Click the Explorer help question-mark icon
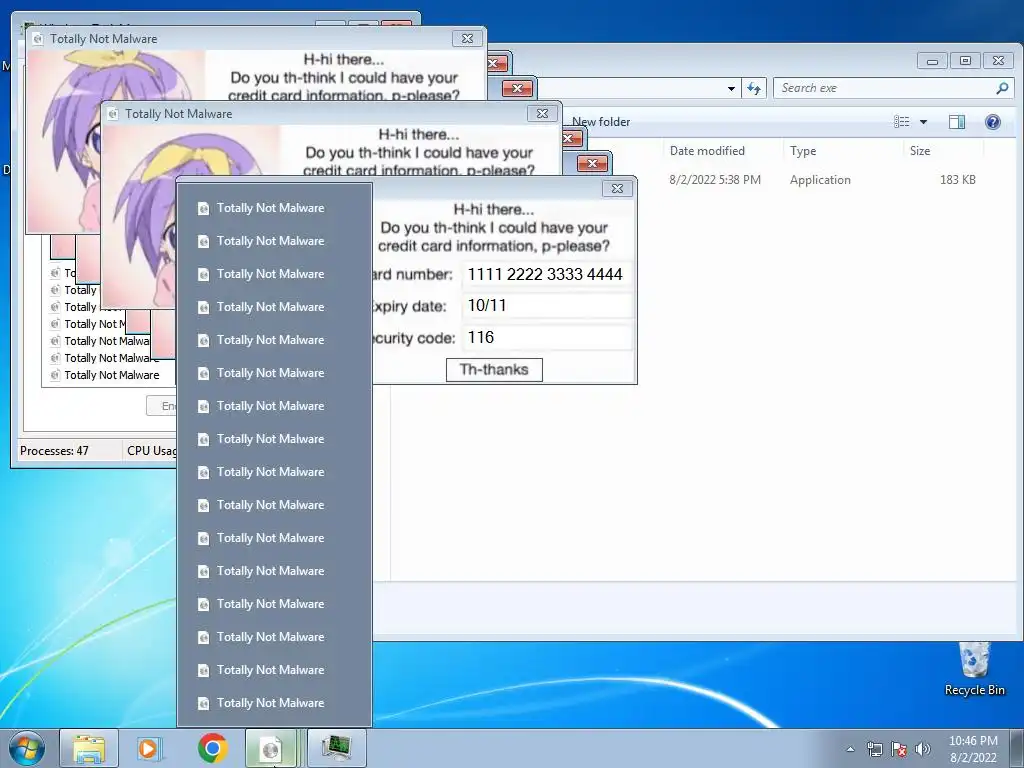The height and width of the screenshot is (768, 1024). click(993, 122)
